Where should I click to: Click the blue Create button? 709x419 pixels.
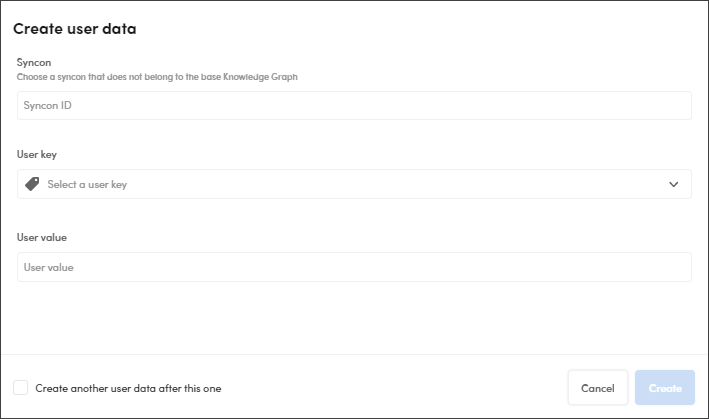[665, 388]
